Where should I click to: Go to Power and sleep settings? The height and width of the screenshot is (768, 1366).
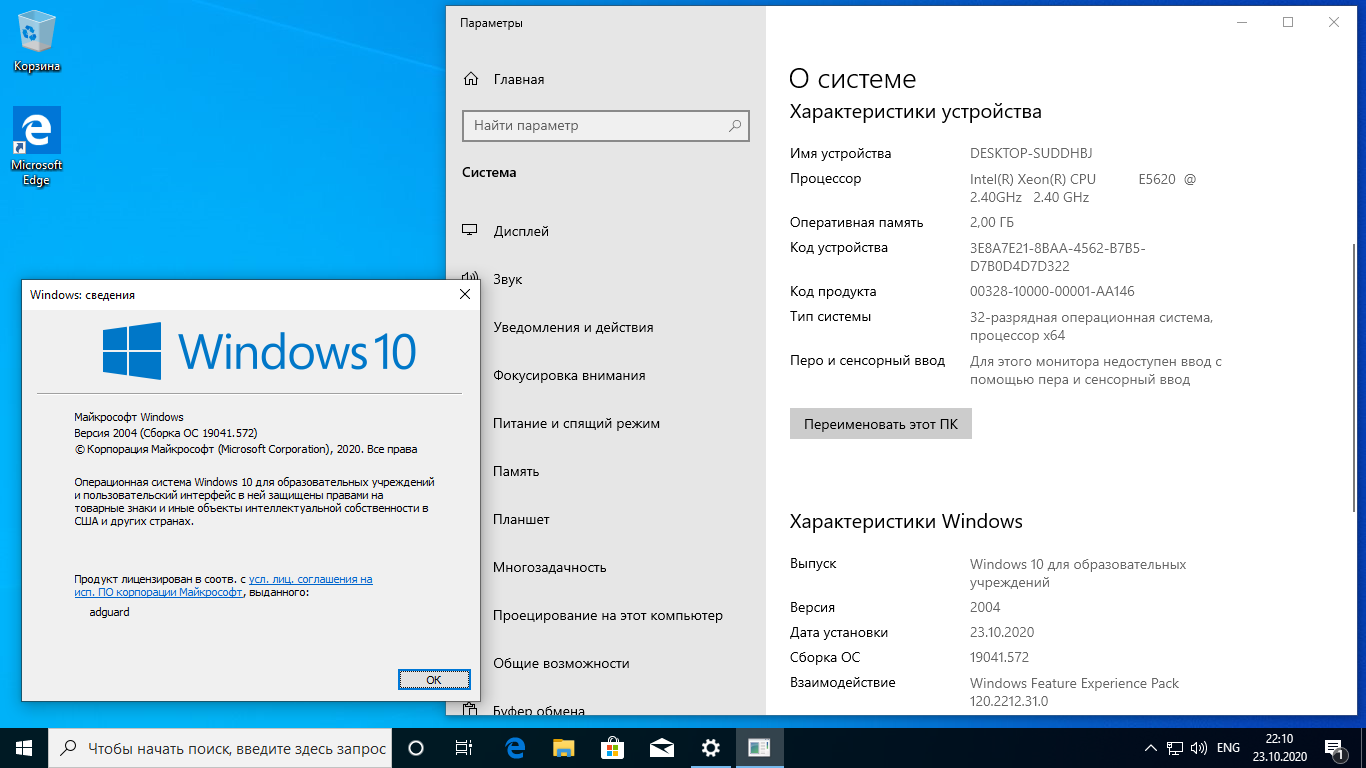[x=576, y=423]
